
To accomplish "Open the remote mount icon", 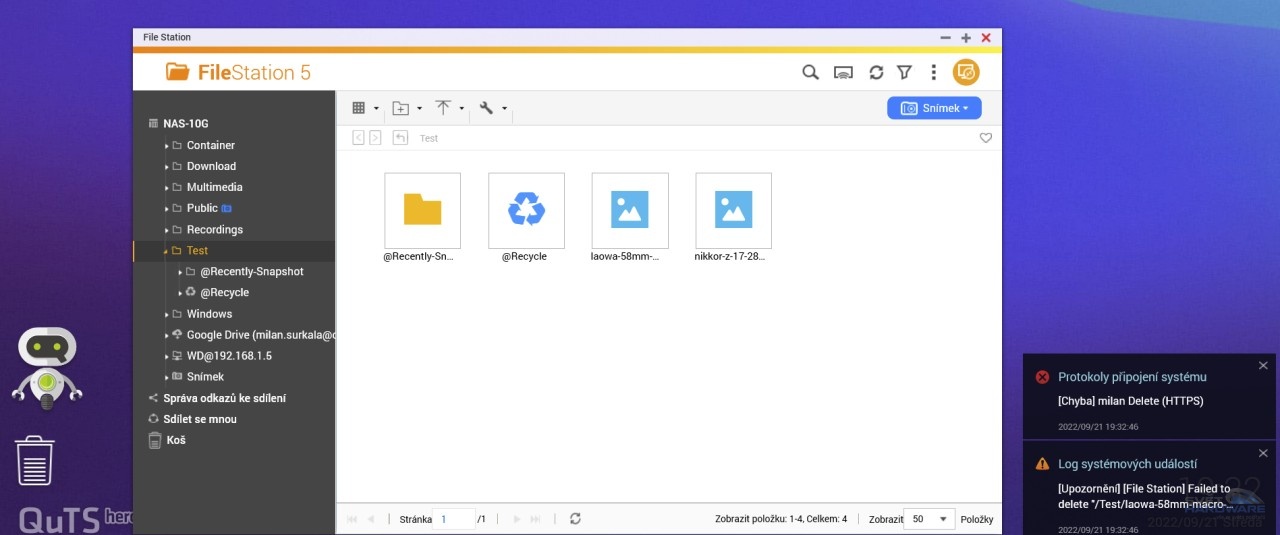I will click(843, 72).
